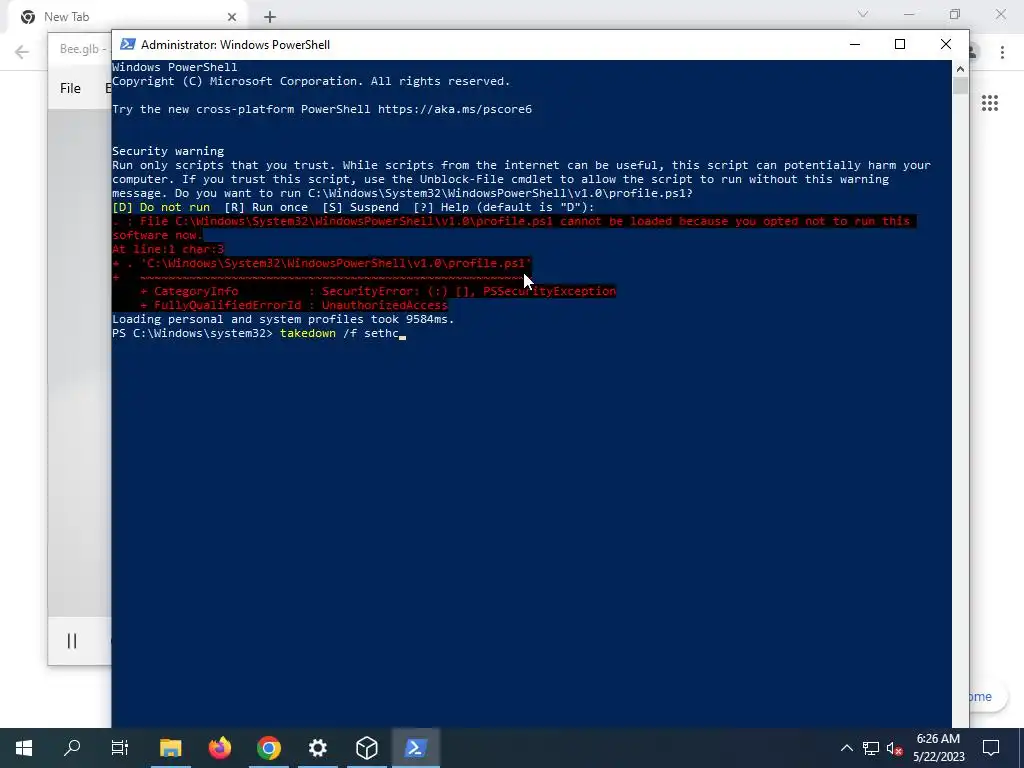Open the Start menu
Image resolution: width=1024 pixels, height=768 pixels.
pyautogui.click(x=24, y=748)
